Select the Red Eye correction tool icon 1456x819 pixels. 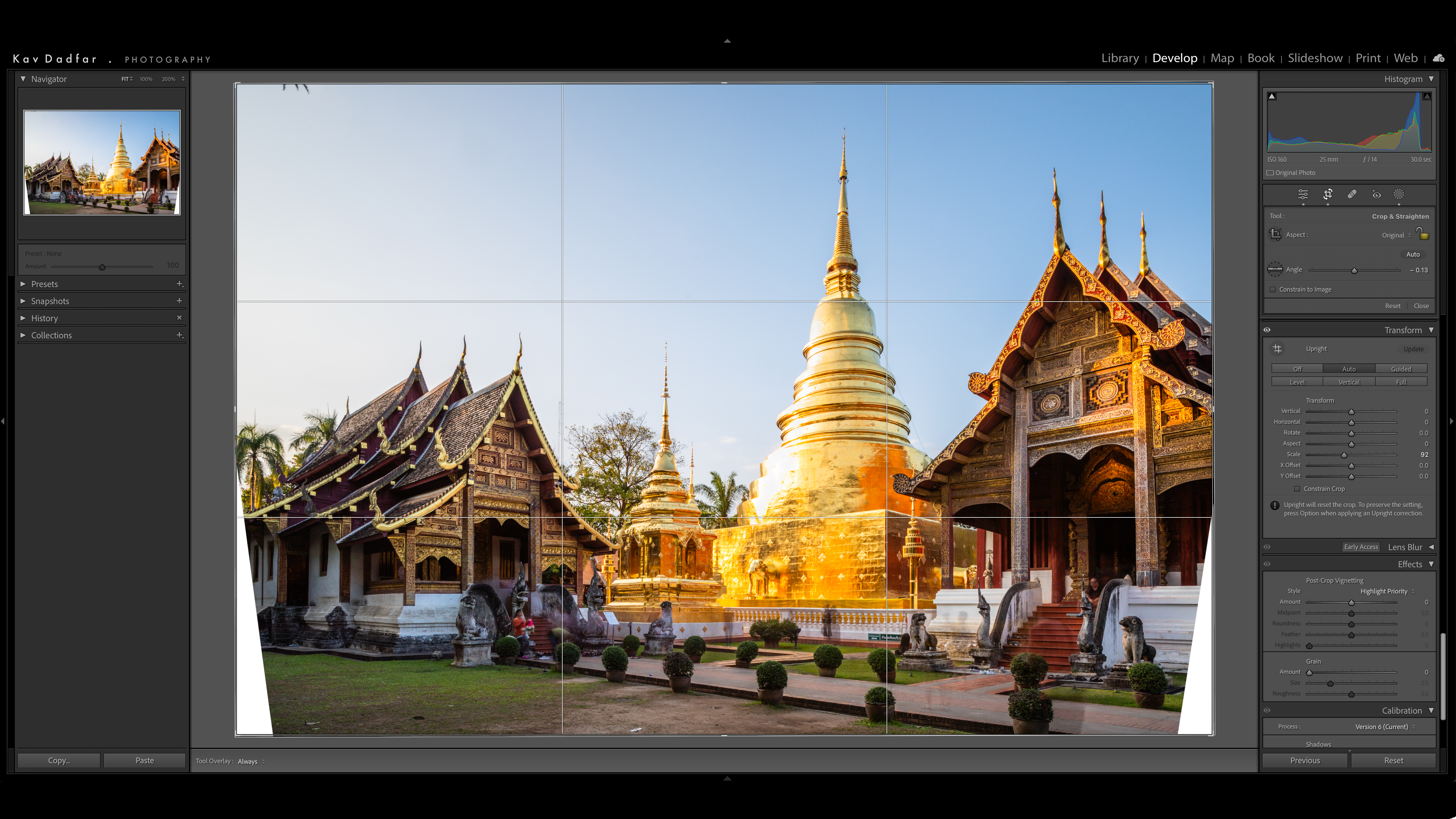[1376, 194]
